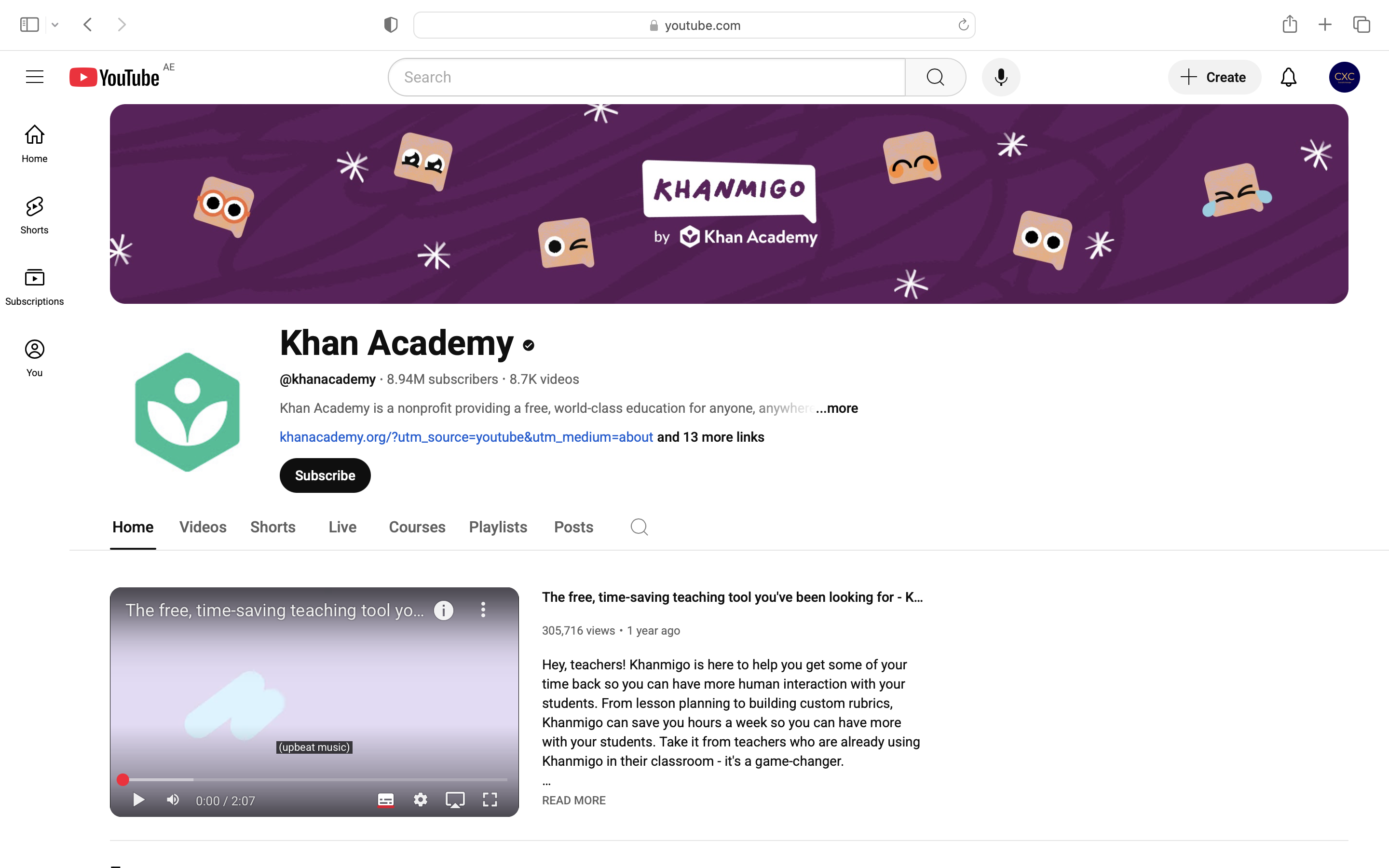Expand video description via READ MORE
Screen dimensions: 1389x868
573,800
